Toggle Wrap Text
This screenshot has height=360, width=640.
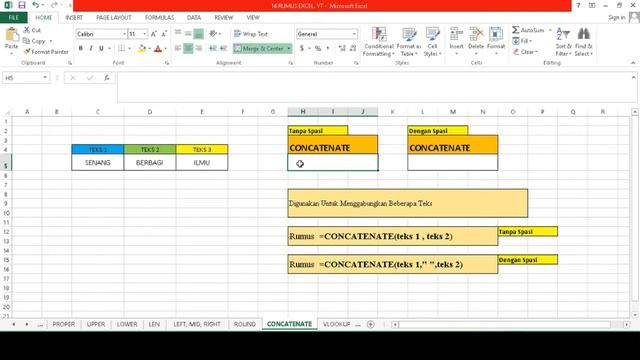(x=251, y=34)
